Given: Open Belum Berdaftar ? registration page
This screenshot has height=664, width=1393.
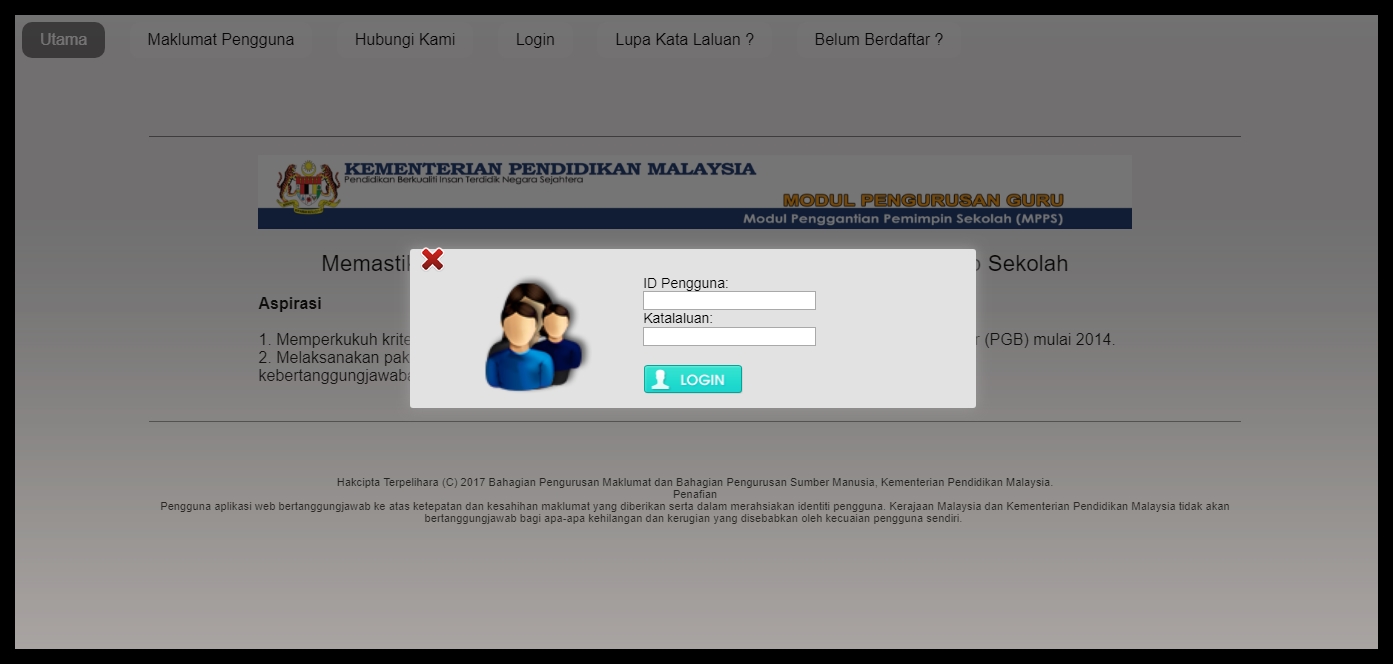Looking at the screenshot, I should click(878, 40).
